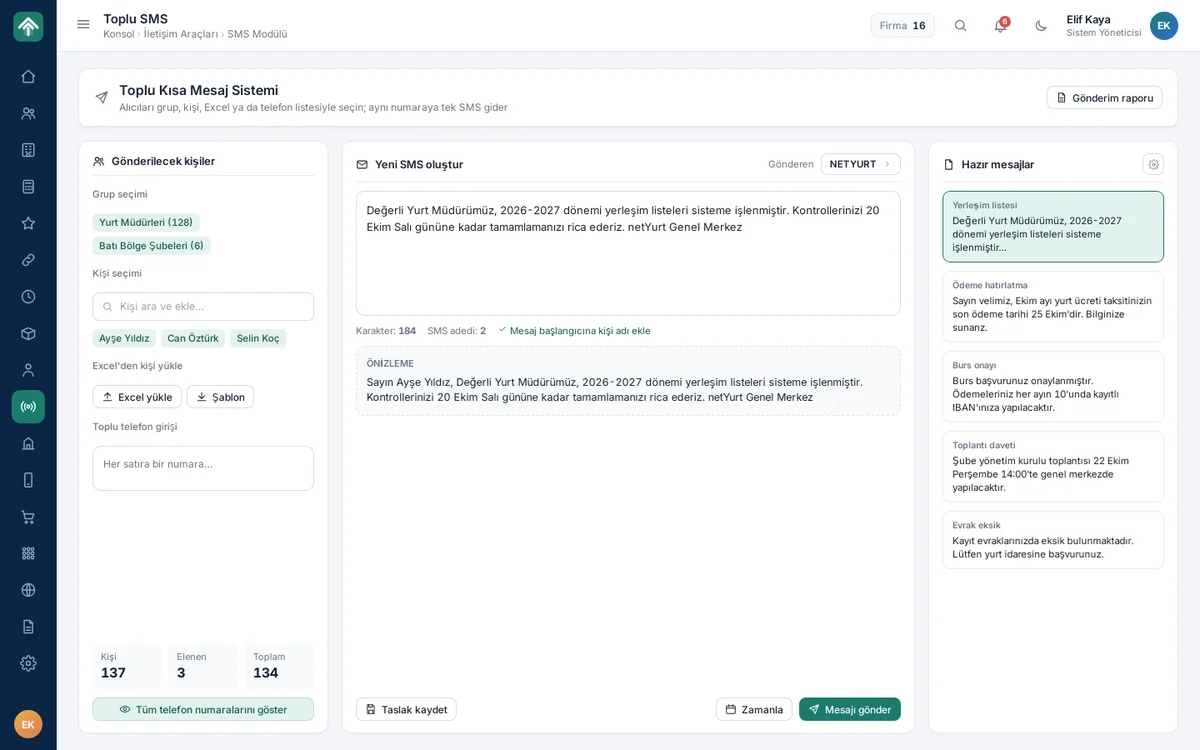Click the Gönderim raporu button

(1104, 97)
